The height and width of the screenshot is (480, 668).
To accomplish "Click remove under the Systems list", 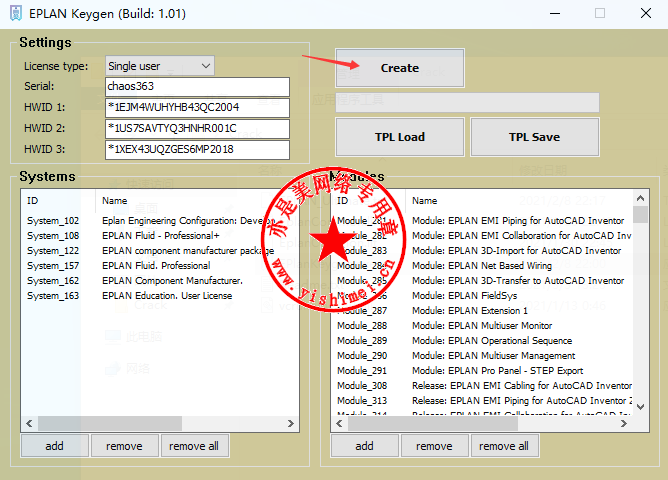I will [124, 446].
